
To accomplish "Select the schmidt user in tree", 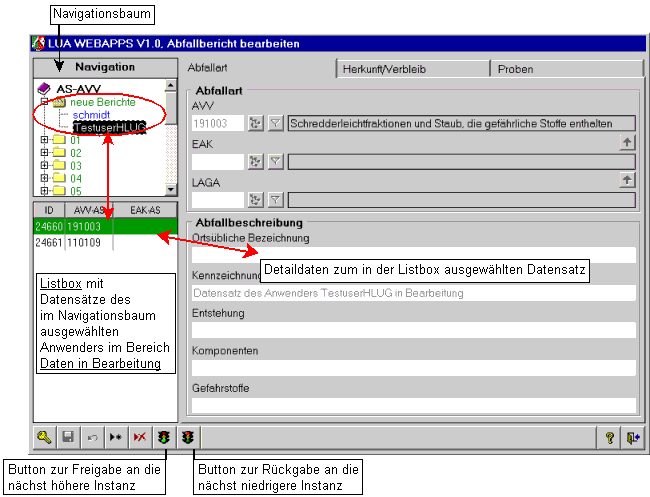I will point(93,115).
